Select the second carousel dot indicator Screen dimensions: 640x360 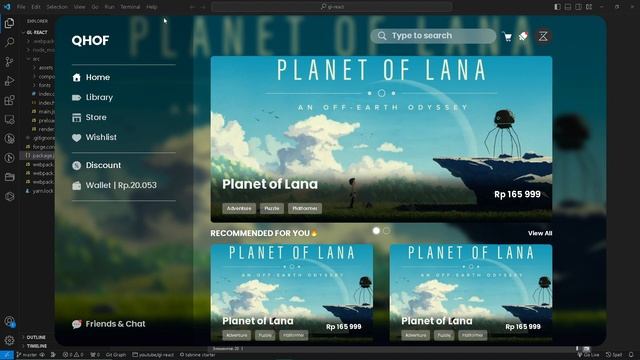[x=386, y=231]
